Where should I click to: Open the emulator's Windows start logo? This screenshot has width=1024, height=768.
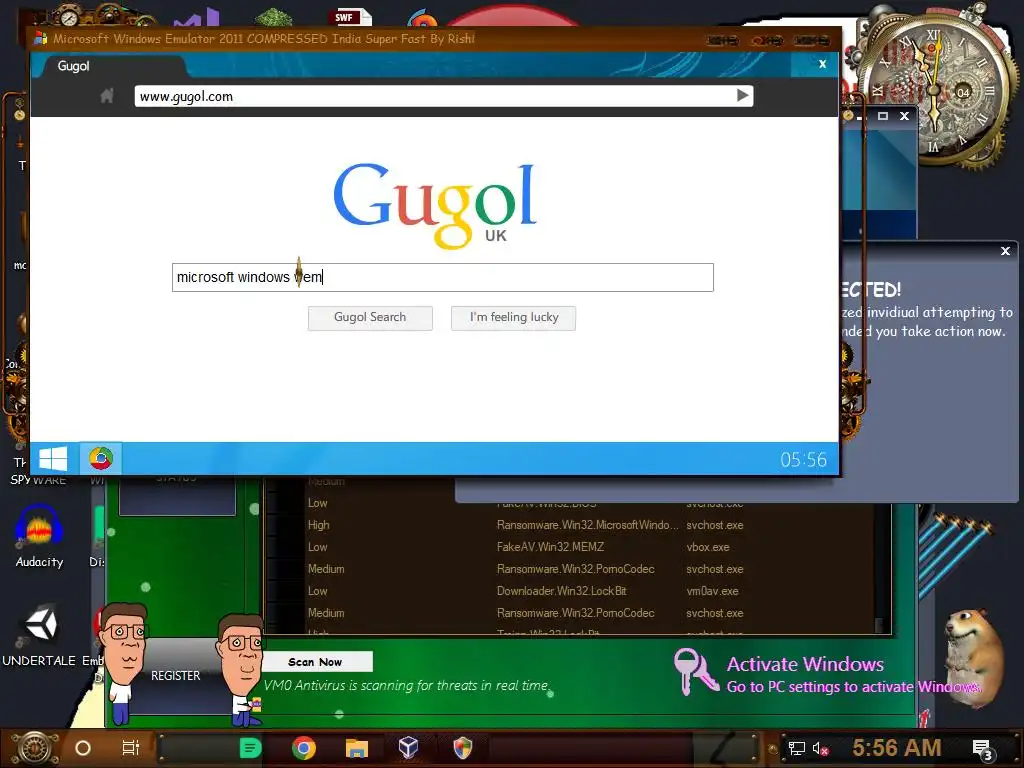53,458
